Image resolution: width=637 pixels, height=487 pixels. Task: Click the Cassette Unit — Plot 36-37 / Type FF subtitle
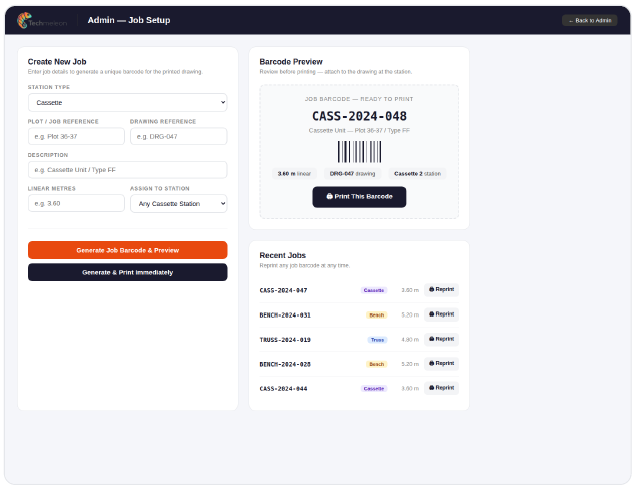359,131
